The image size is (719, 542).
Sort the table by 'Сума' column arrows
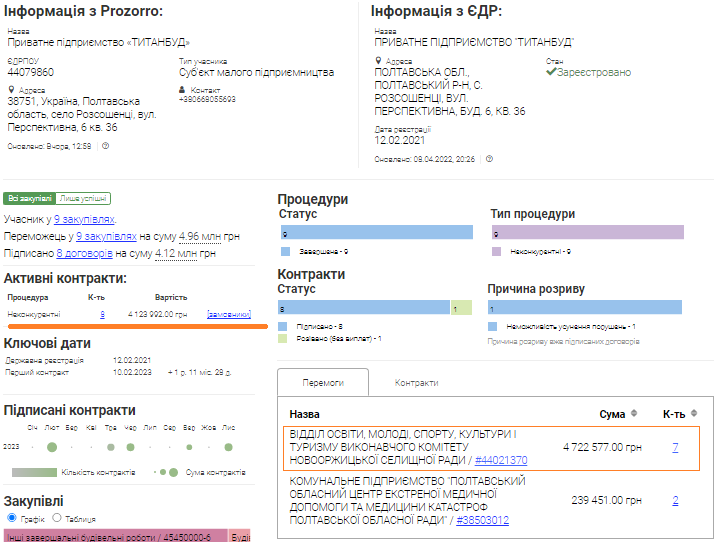[x=633, y=414]
